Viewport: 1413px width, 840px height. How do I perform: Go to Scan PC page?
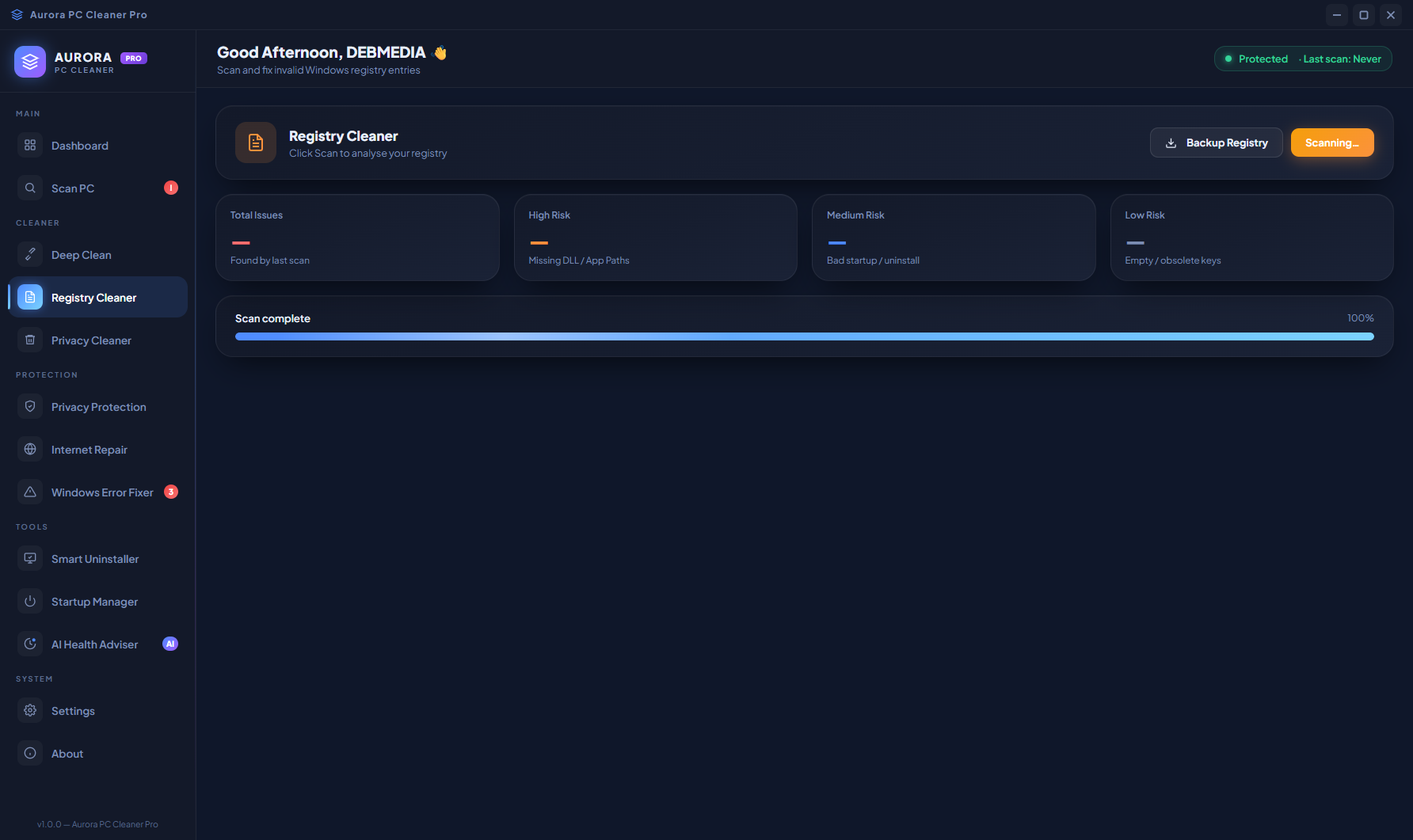[97, 188]
